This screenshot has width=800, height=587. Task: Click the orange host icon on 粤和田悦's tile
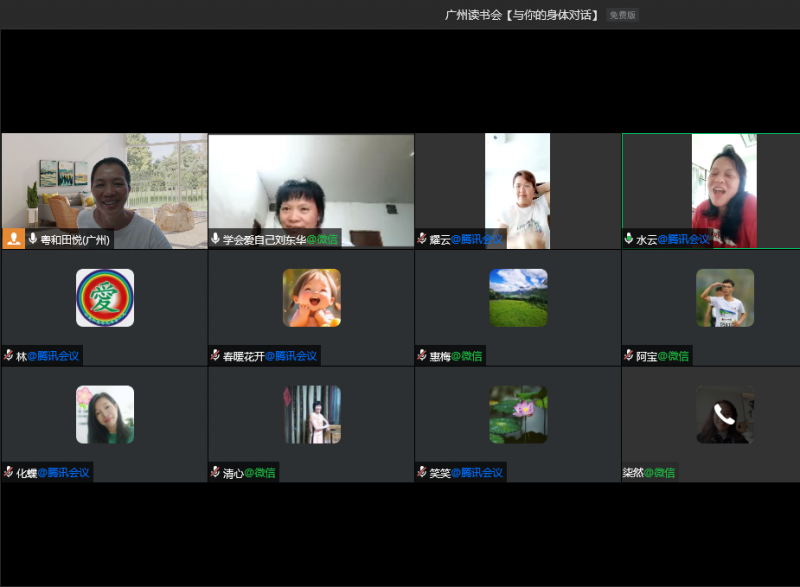(14, 239)
